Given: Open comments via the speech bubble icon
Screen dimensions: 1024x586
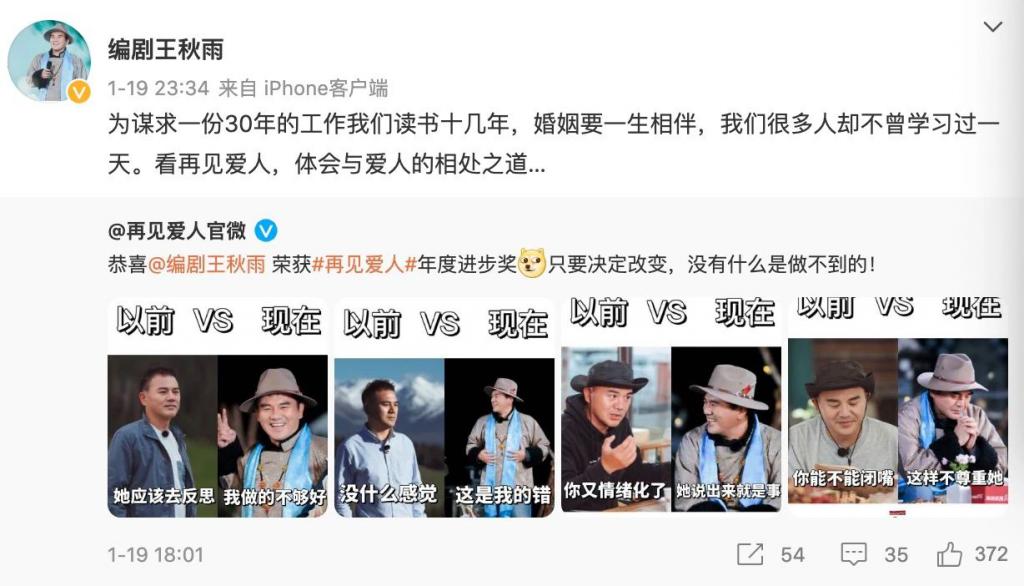Looking at the screenshot, I should (x=854, y=554).
